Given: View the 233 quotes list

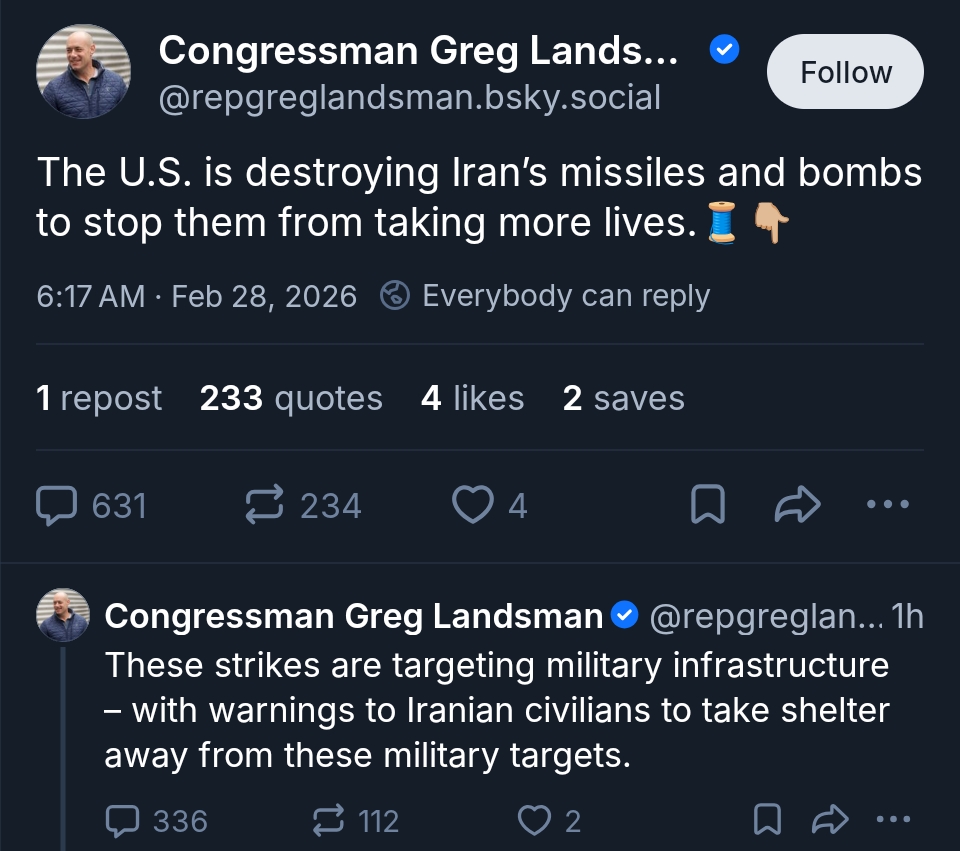Looking at the screenshot, I should tap(291, 398).
